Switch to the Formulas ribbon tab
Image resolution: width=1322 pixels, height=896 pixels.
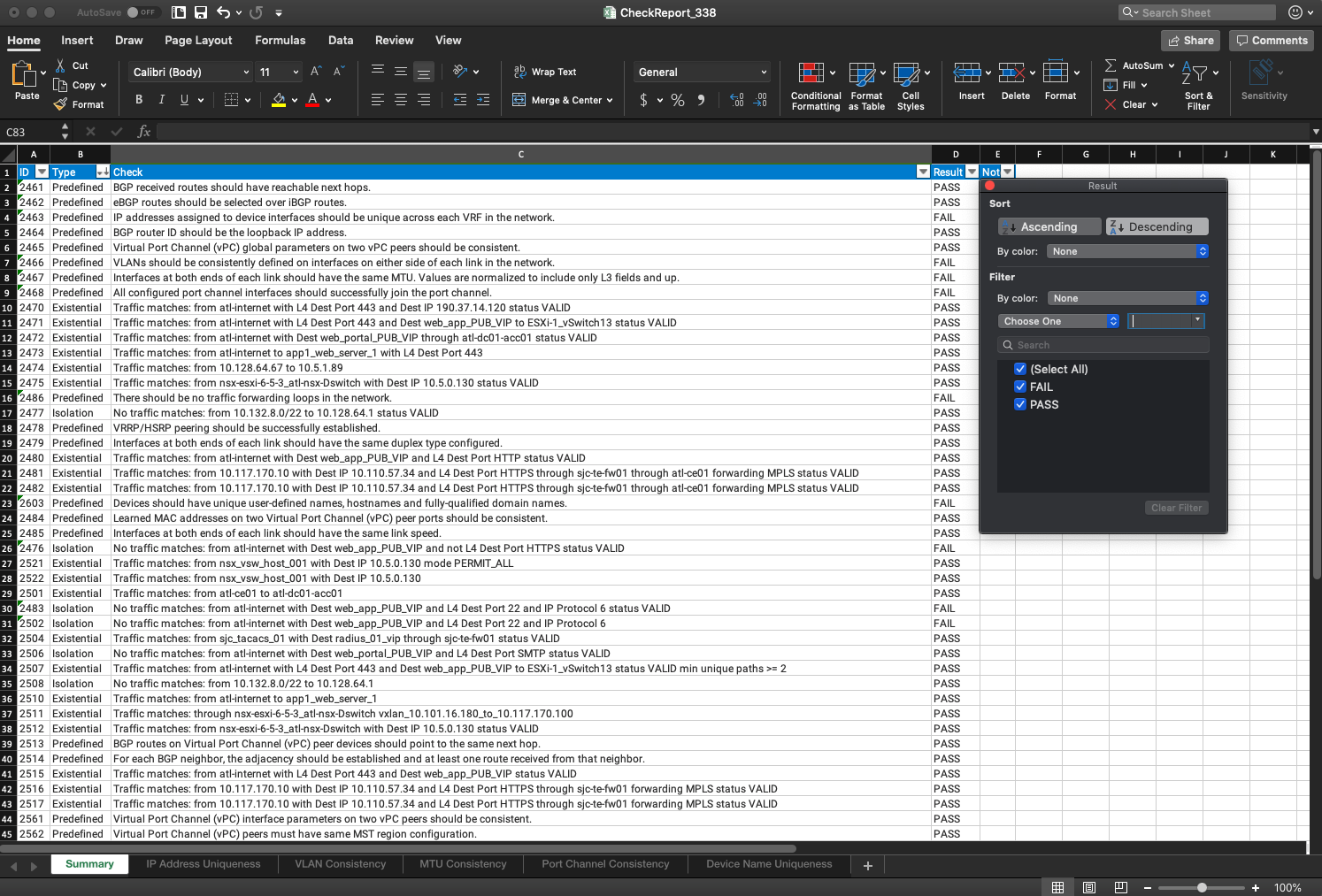tap(280, 40)
